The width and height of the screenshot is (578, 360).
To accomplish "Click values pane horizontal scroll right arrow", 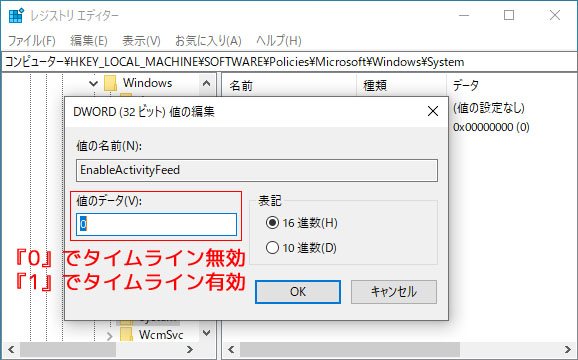I will (567, 349).
